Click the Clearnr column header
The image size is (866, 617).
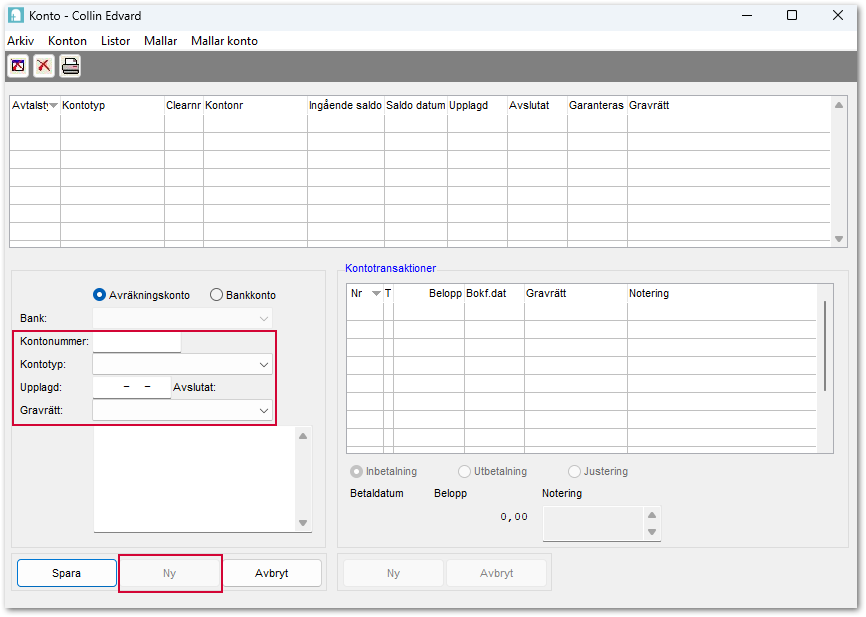184,106
